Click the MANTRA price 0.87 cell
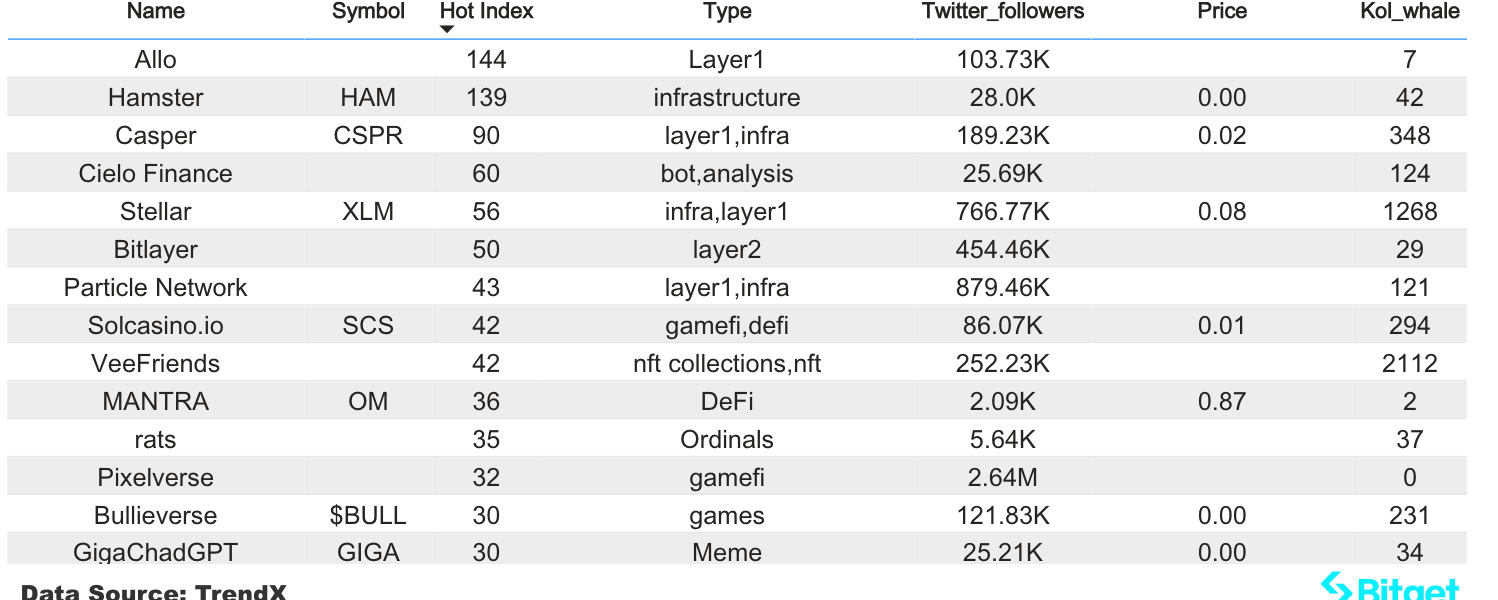The image size is (1498, 600). pos(1222,402)
